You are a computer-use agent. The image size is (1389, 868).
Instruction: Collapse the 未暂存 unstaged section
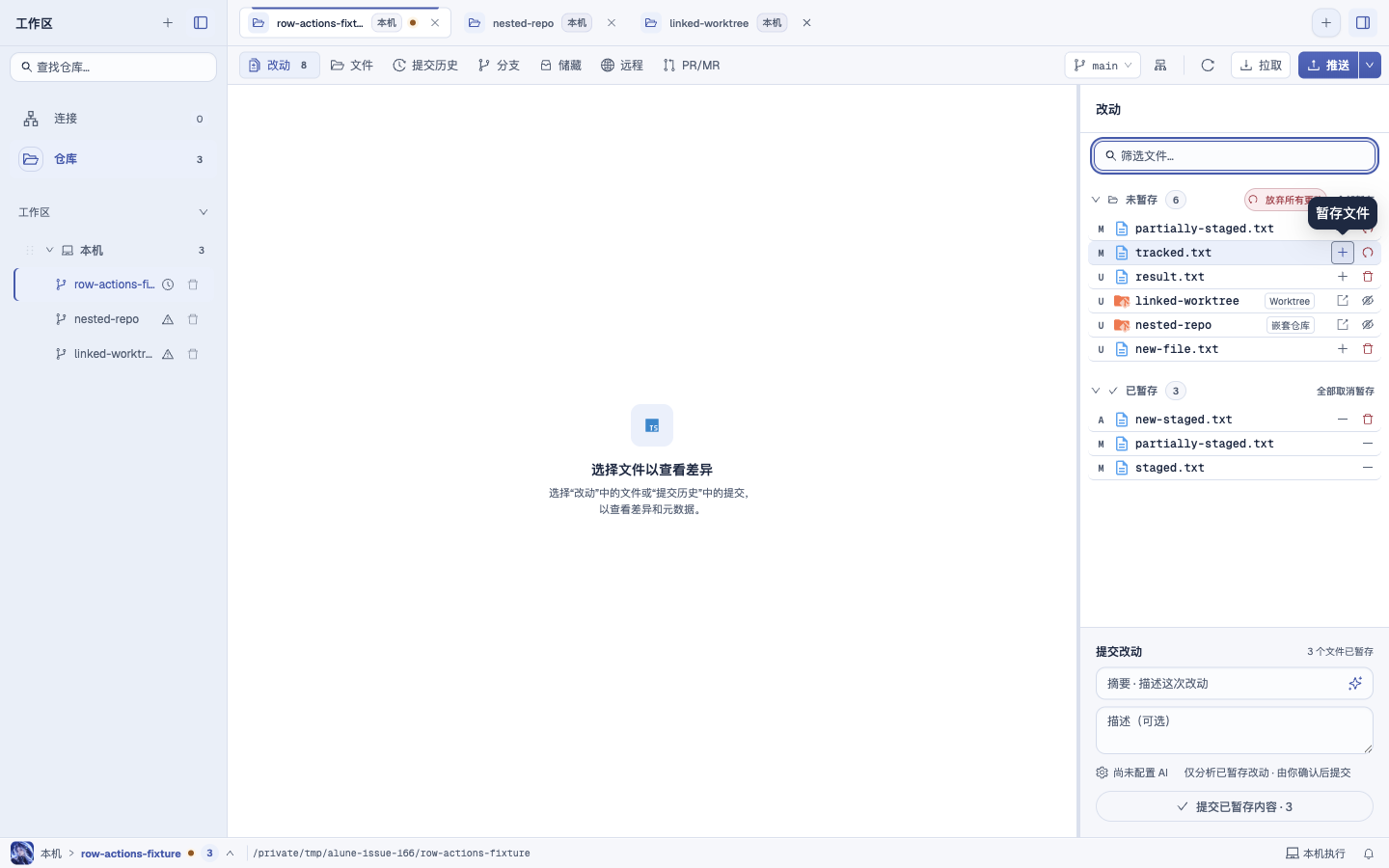pyautogui.click(x=1096, y=200)
